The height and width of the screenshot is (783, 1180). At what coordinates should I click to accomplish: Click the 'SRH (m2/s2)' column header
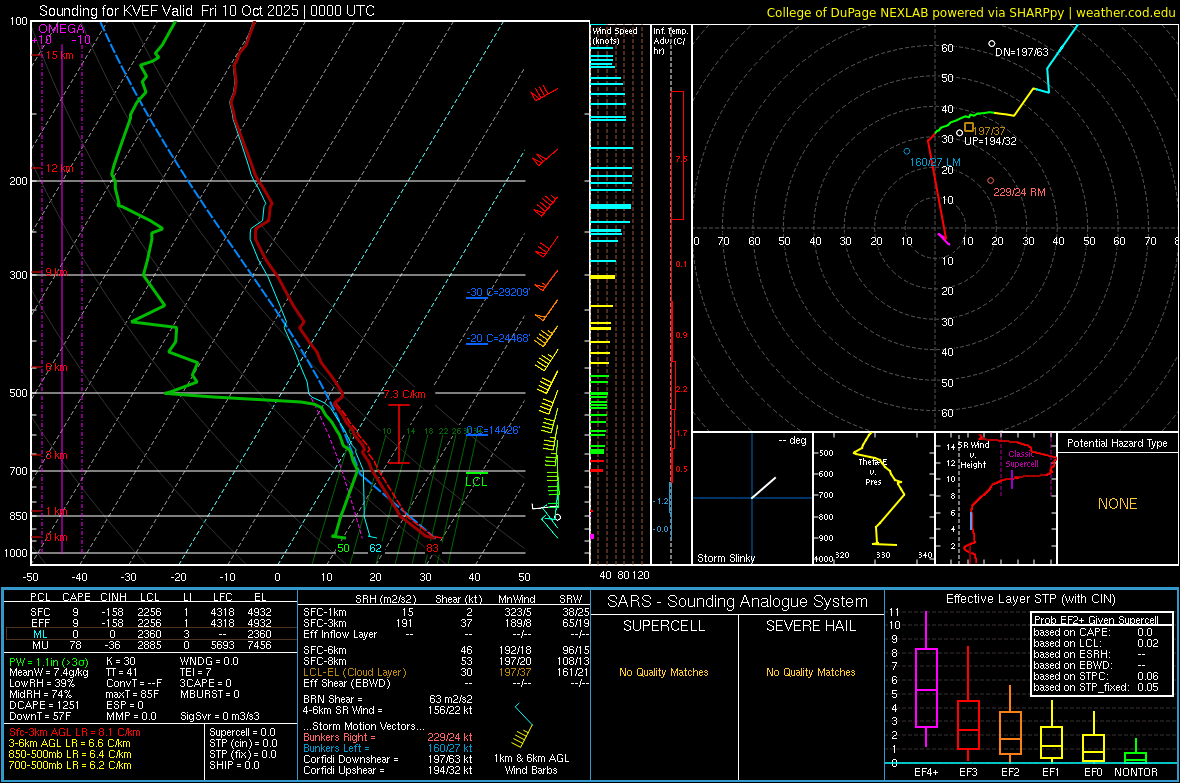click(385, 599)
